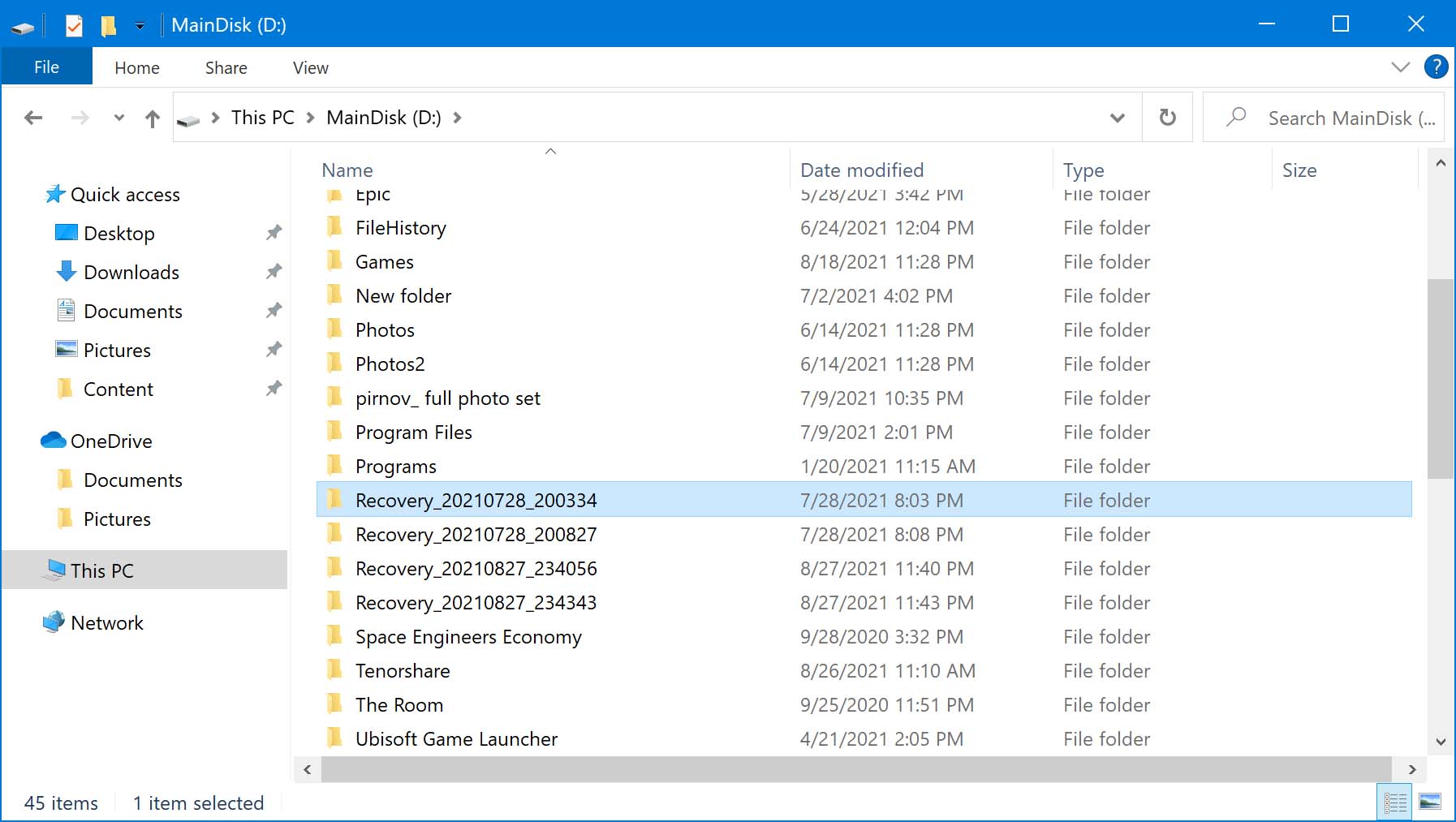Click the Tenorshare folder icon
The height and width of the screenshot is (822, 1456).
coord(334,669)
